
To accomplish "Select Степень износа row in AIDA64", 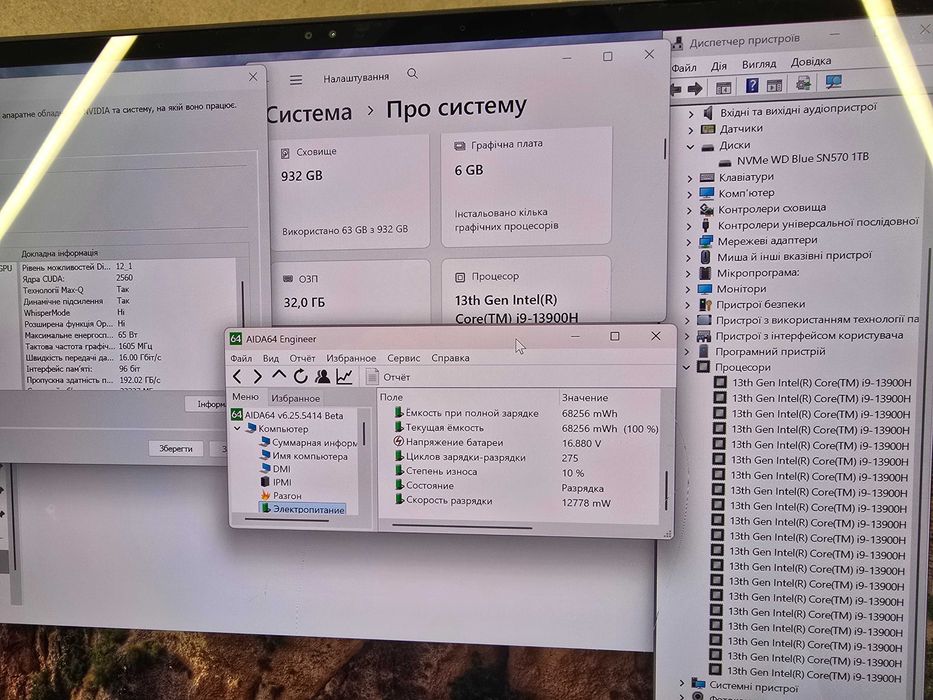I will [526, 472].
